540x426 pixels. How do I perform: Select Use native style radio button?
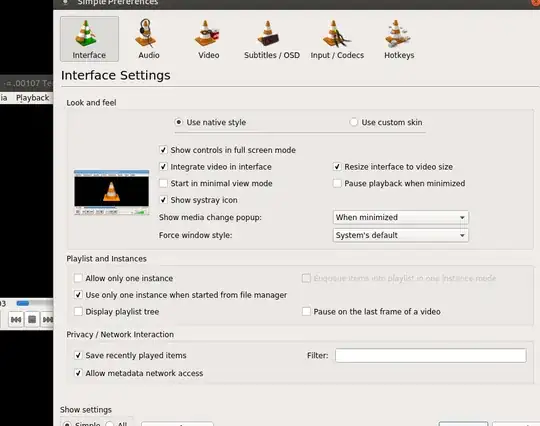[x=178, y=122]
